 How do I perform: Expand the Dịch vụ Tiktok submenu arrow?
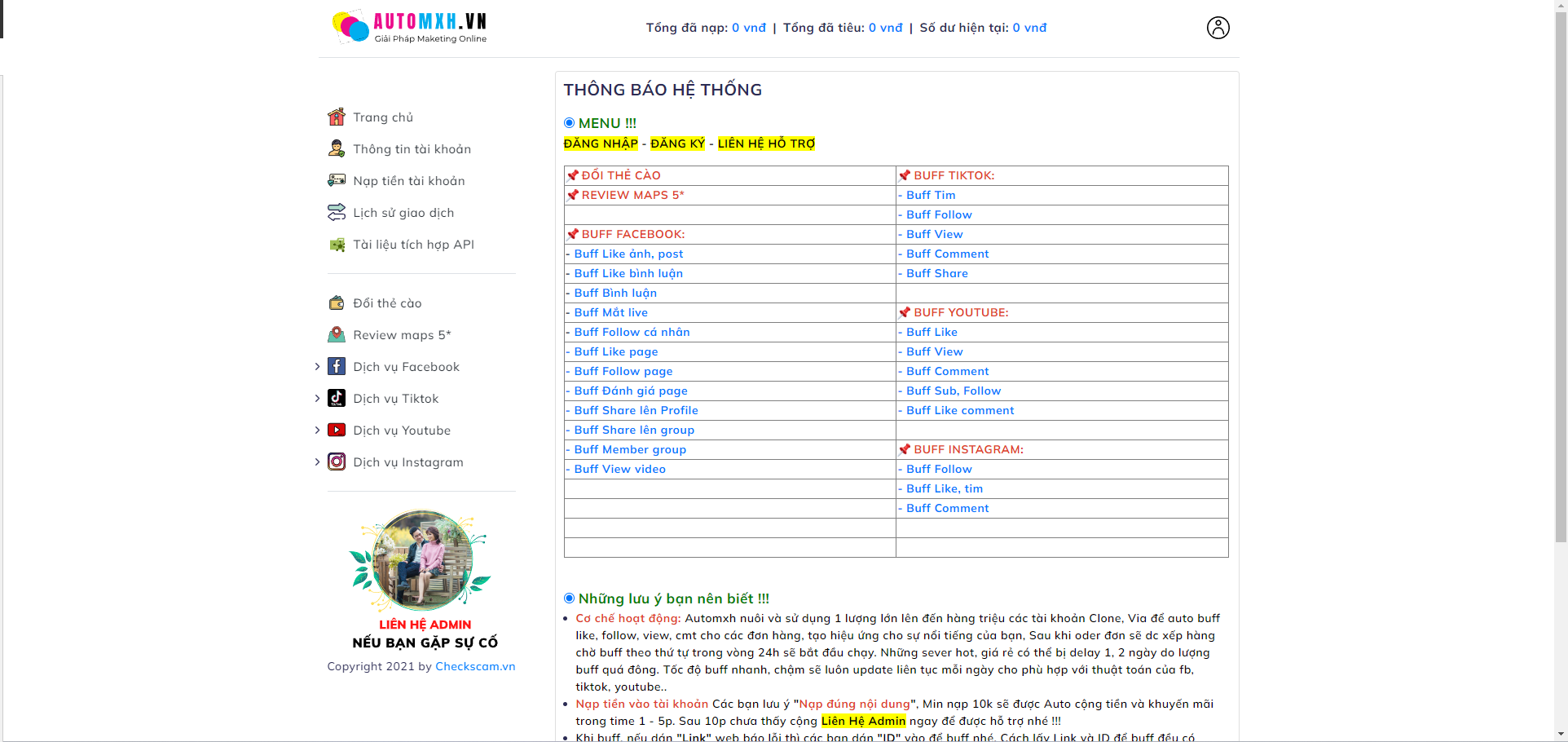(317, 399)
